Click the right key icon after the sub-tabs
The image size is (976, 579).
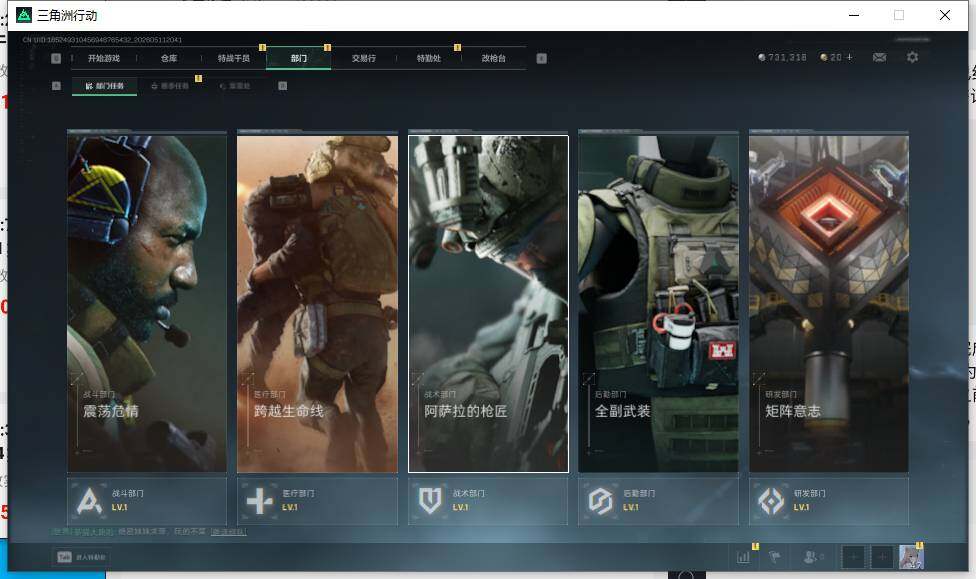[x=283, y=86]
